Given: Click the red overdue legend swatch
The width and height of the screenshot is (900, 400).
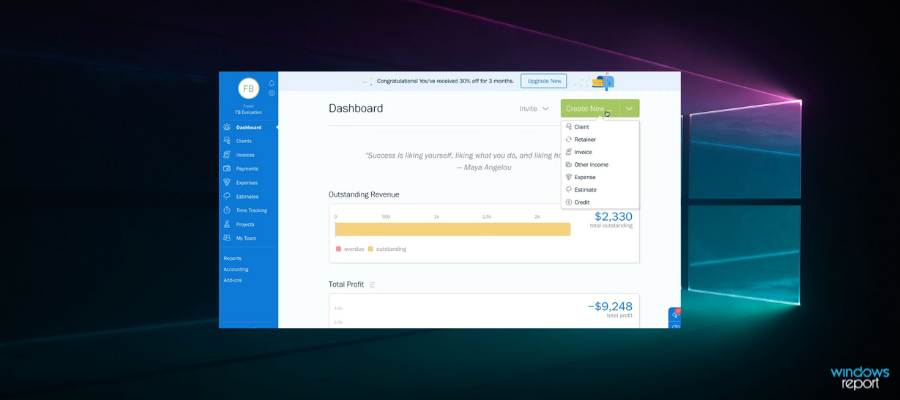Looking at the screenshot, I should [338, 249].
